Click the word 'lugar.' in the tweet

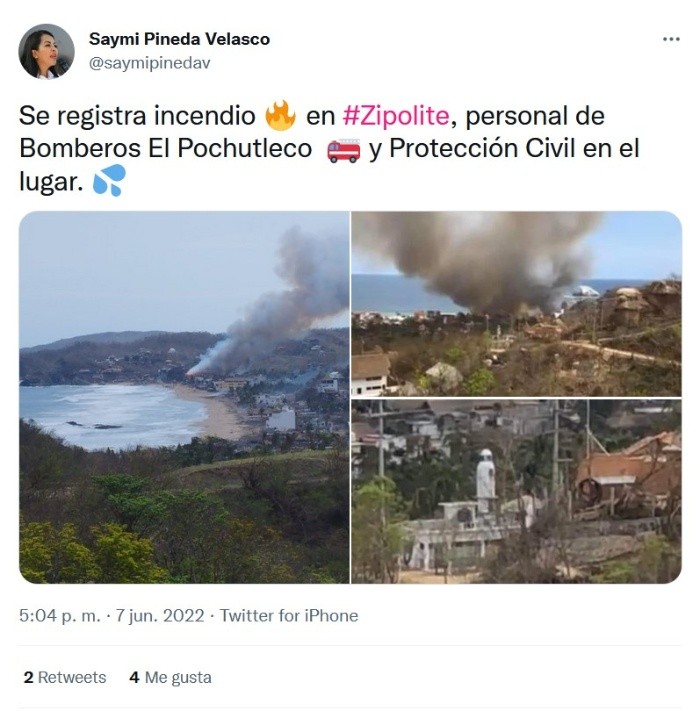click(51, 182)
